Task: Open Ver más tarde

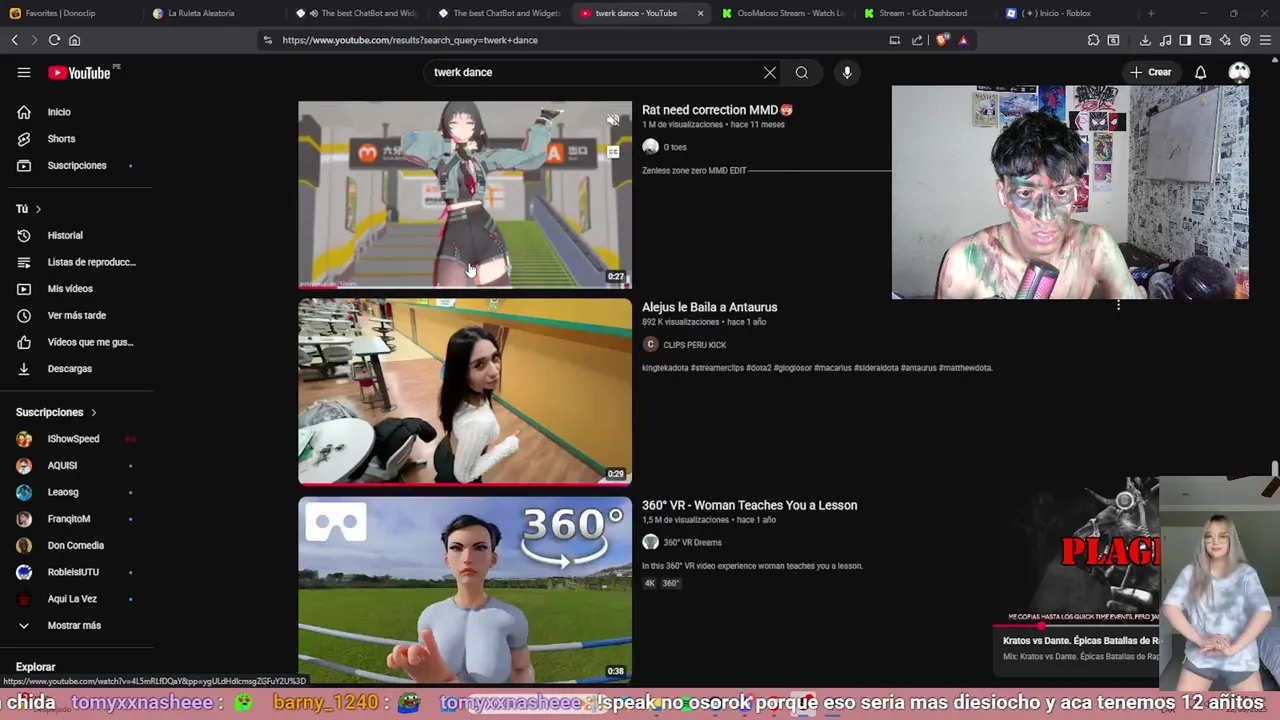Action: [x=76, y=315]
